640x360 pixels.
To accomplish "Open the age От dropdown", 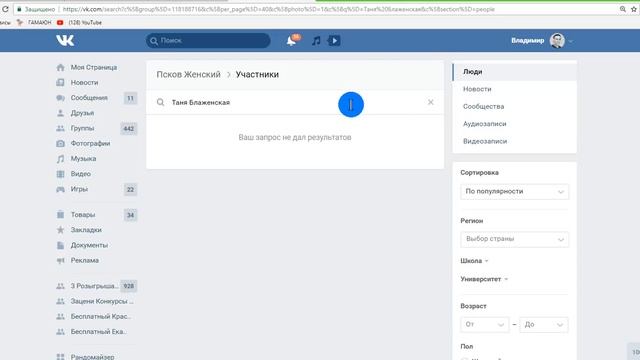I will [x=484, y=324].
